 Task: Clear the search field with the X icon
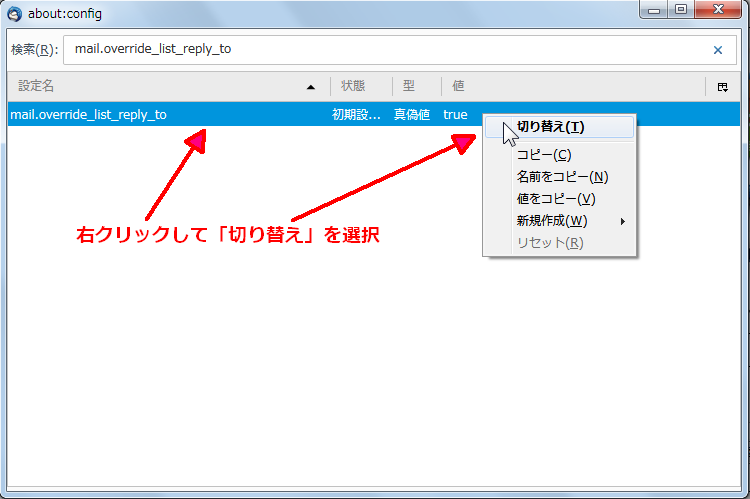point(717,50)
